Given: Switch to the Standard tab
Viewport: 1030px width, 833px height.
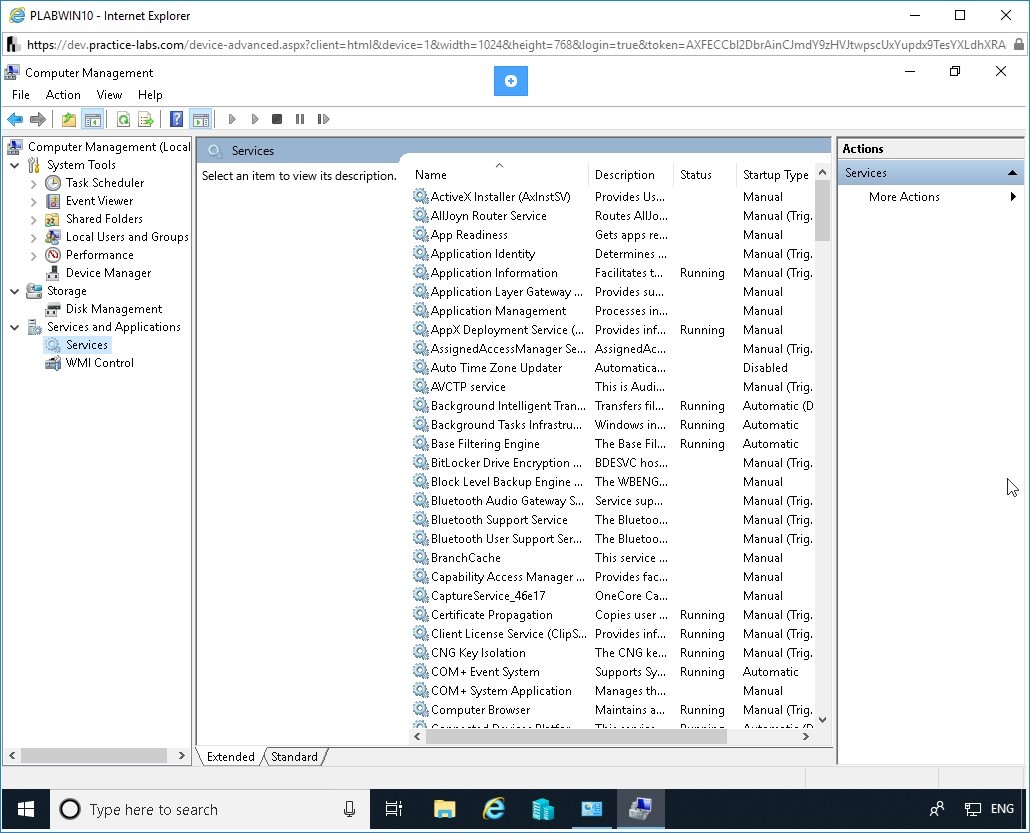Looking at the screenshot, I should pyautogui.click(x=294, y=757).
